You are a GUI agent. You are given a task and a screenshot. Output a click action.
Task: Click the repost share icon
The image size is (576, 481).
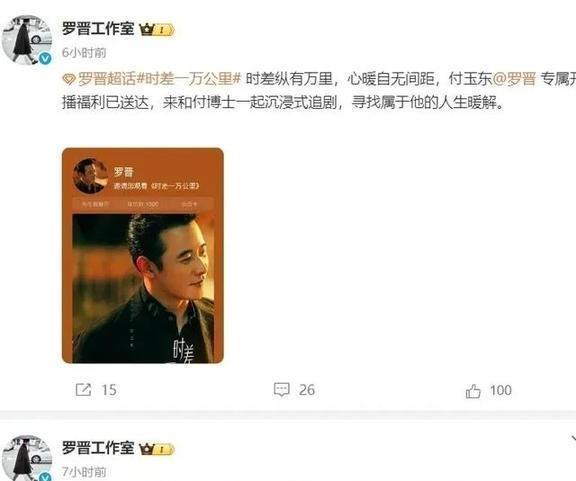click(x=83, y=390)
